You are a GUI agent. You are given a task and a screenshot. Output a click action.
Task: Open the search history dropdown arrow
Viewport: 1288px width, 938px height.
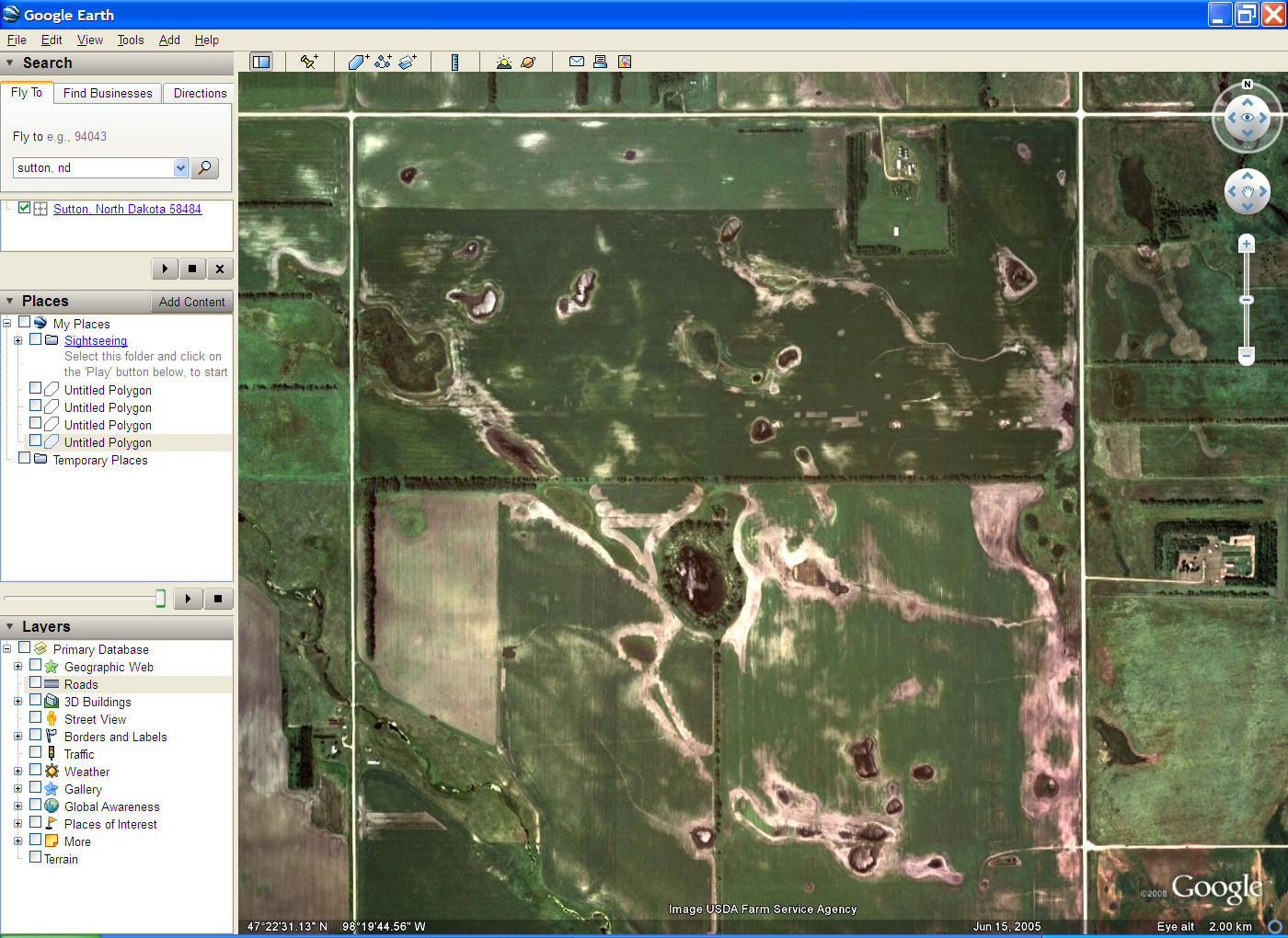180,167
